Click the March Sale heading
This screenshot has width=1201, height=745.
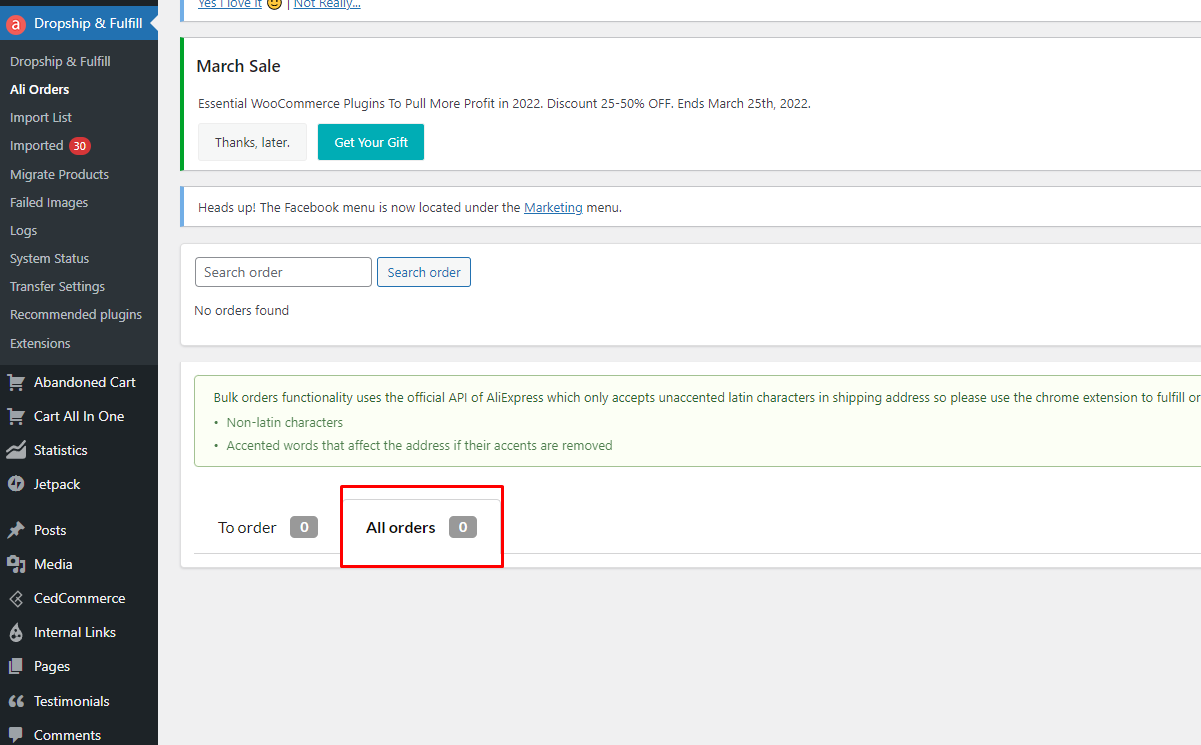(x=238, y=66)
